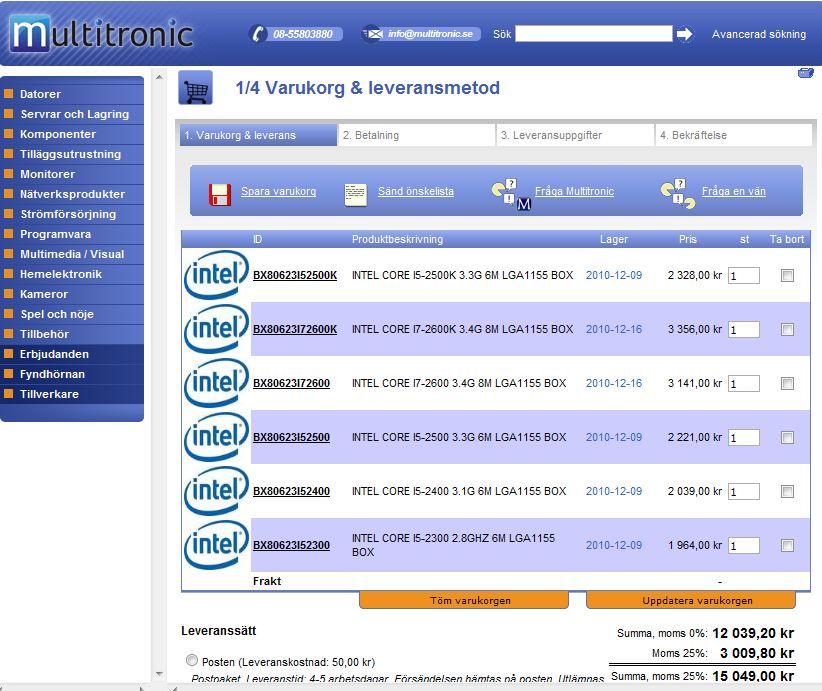Click quantity field for i5-2500K
The image size is (822, 691).
pyautogui.click(x=743, y=275)
